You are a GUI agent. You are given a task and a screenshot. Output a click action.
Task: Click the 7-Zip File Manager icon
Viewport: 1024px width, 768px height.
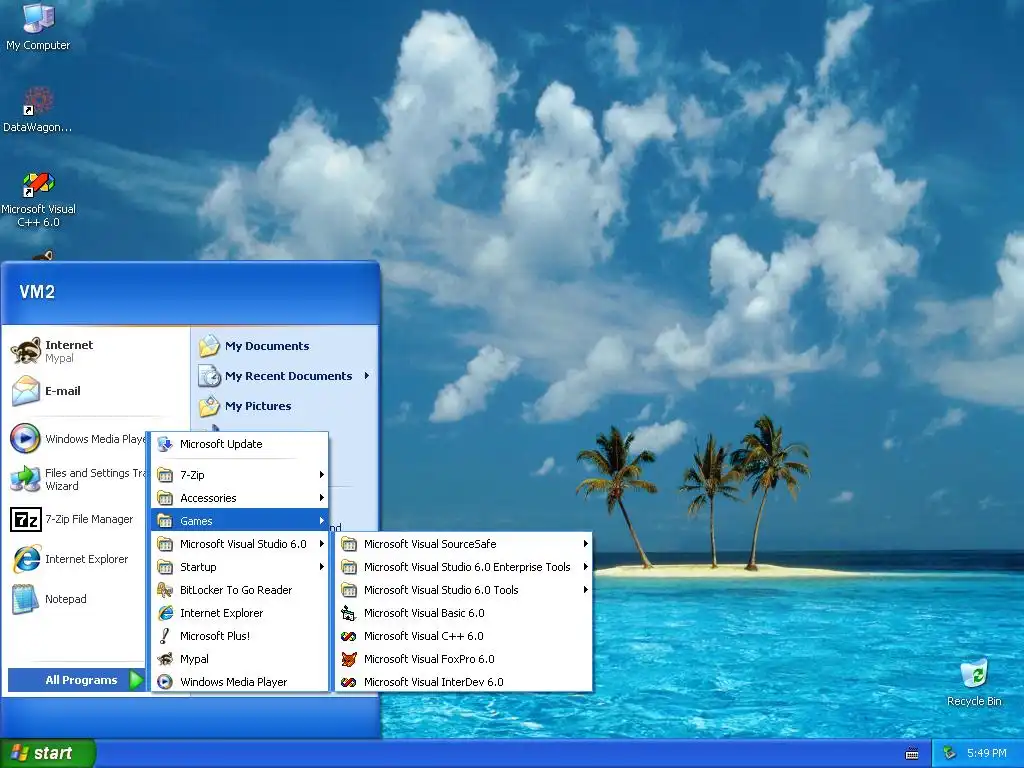click(x=25, y=519)
